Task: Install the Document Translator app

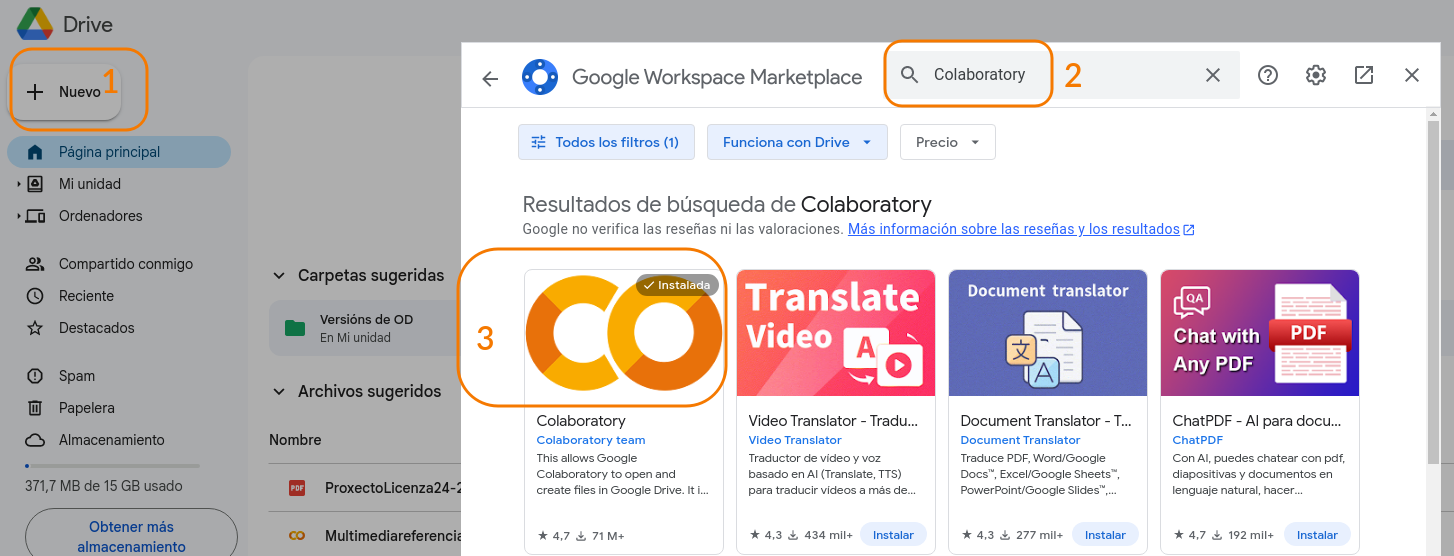Action: (1105, 535)
